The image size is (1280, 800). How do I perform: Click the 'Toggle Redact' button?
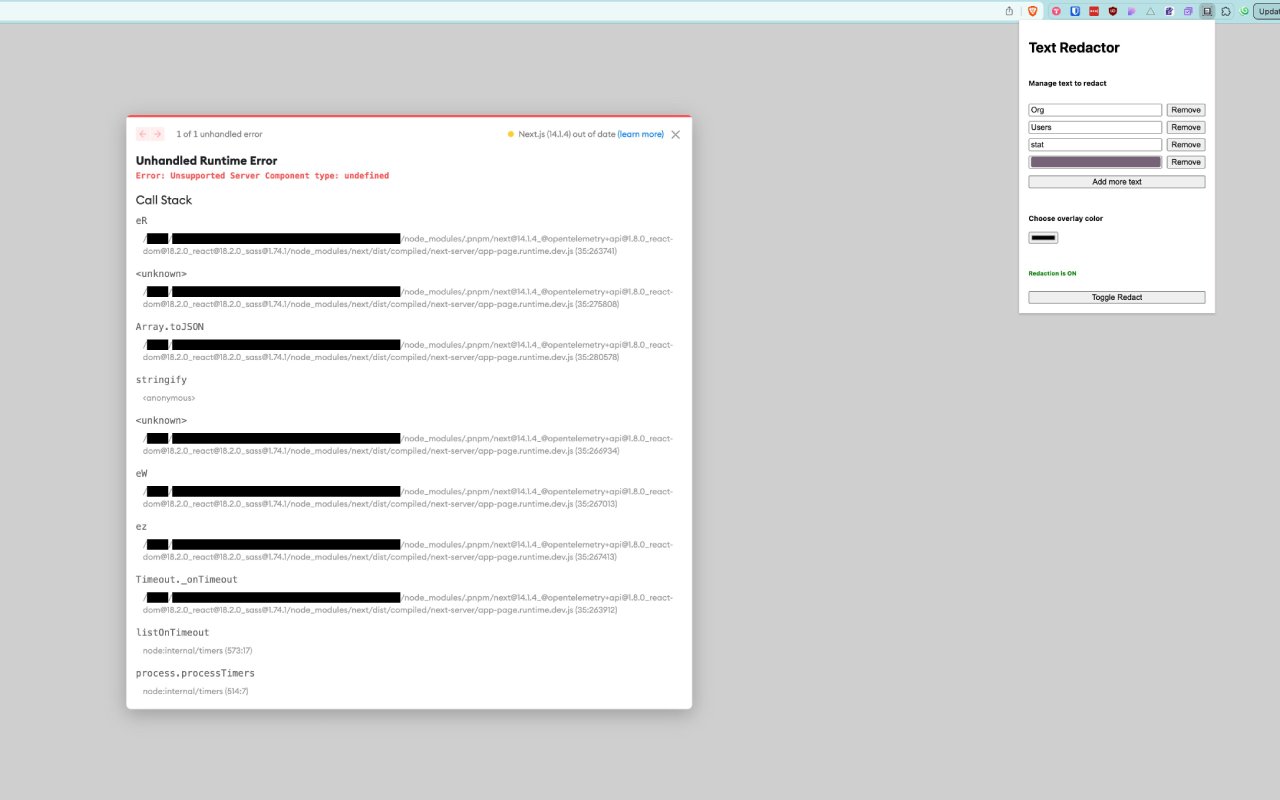(x=1117, y=297)
